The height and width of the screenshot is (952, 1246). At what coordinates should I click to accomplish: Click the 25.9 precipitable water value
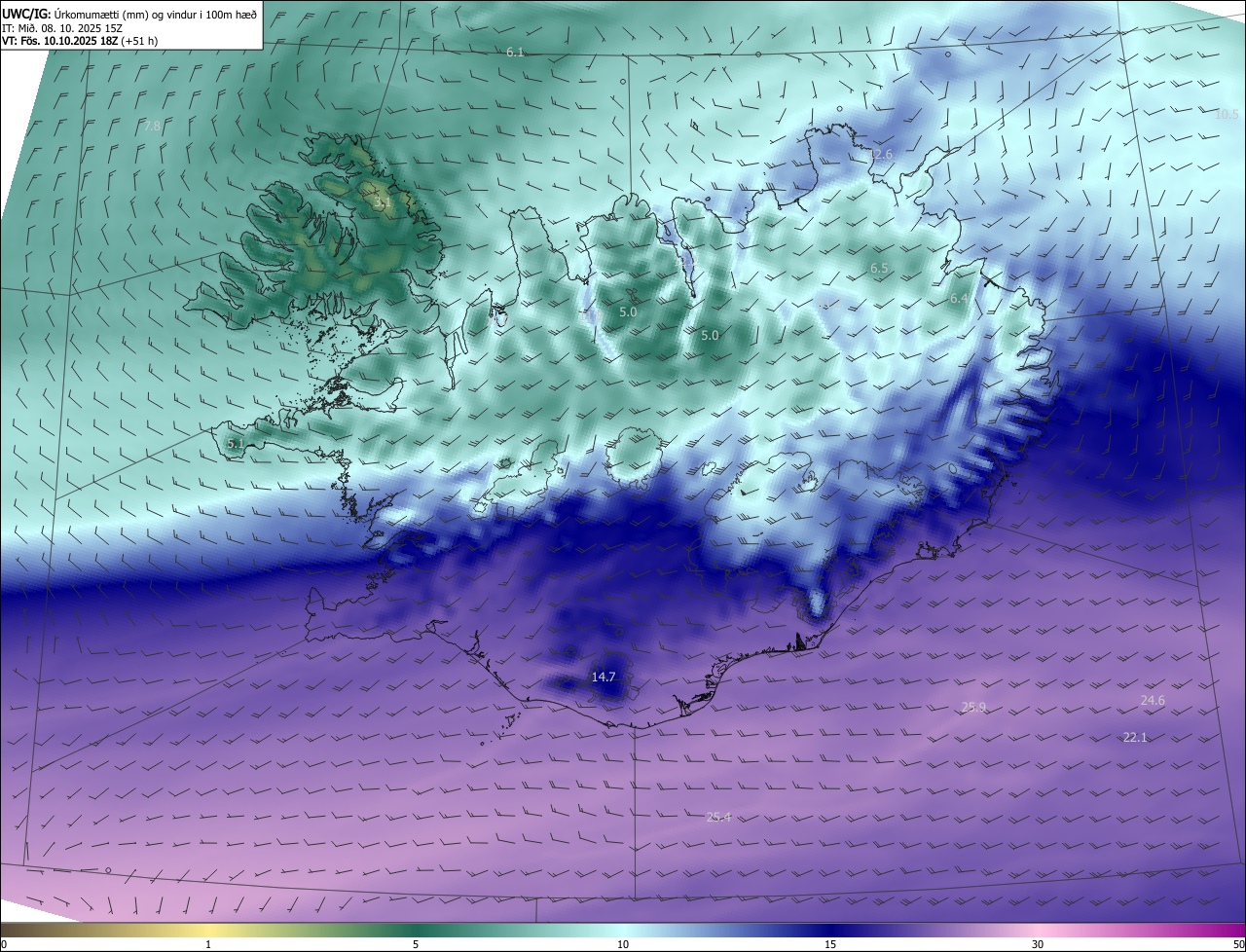click(x=973, y=708)
